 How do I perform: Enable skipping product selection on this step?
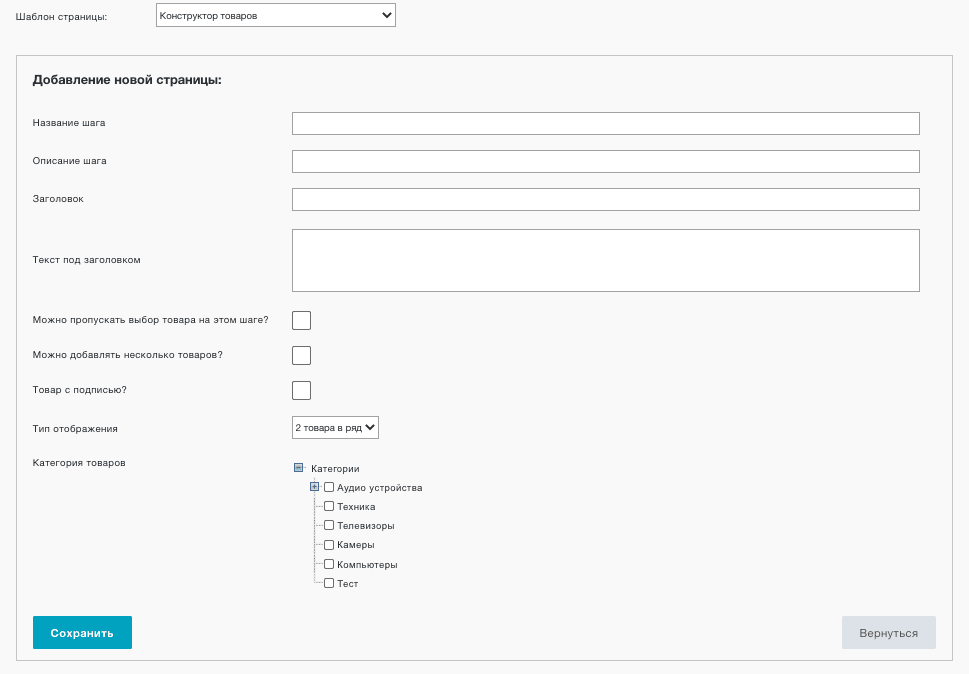click(302, 321)
